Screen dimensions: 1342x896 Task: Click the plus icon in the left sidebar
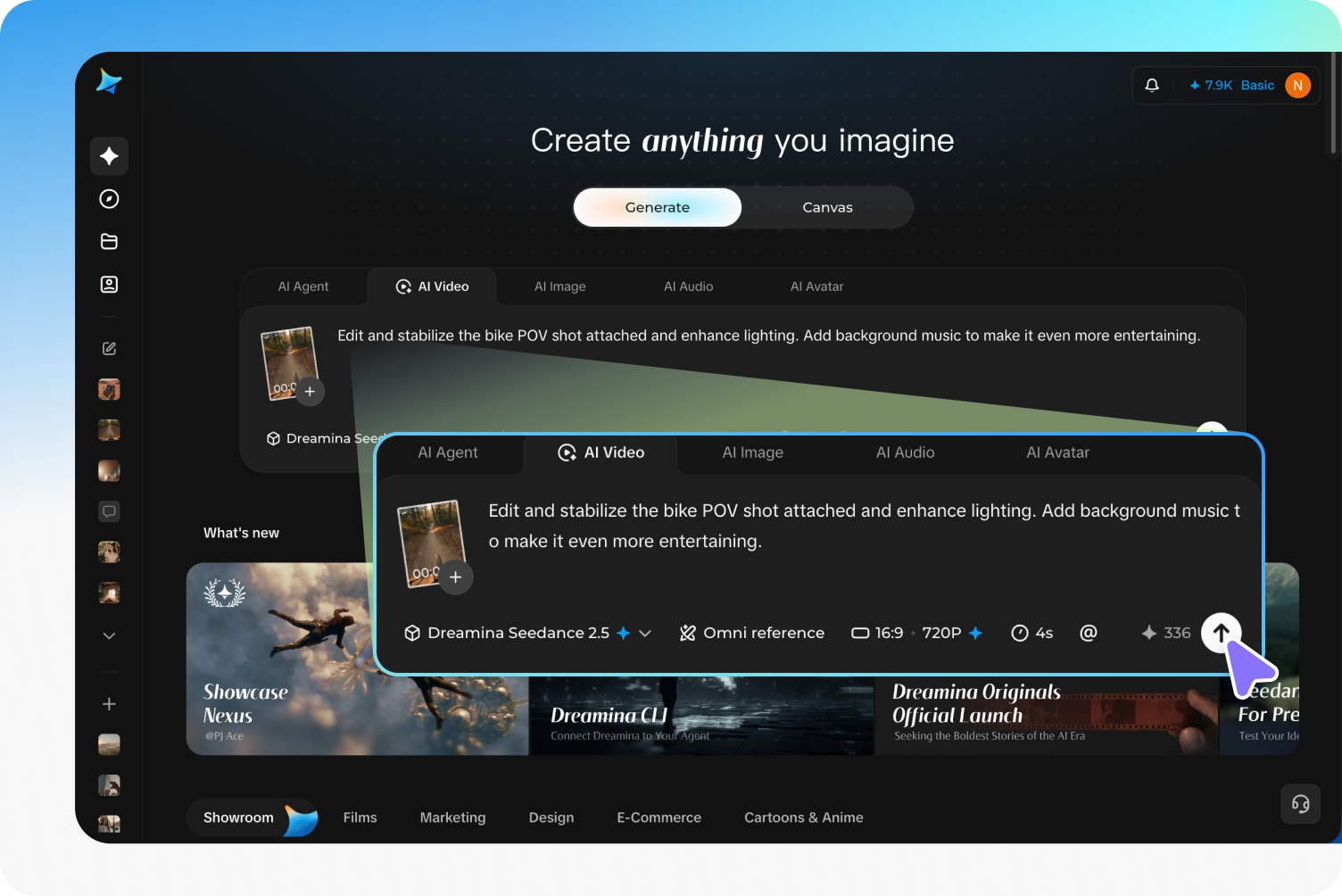click(109, 704)
